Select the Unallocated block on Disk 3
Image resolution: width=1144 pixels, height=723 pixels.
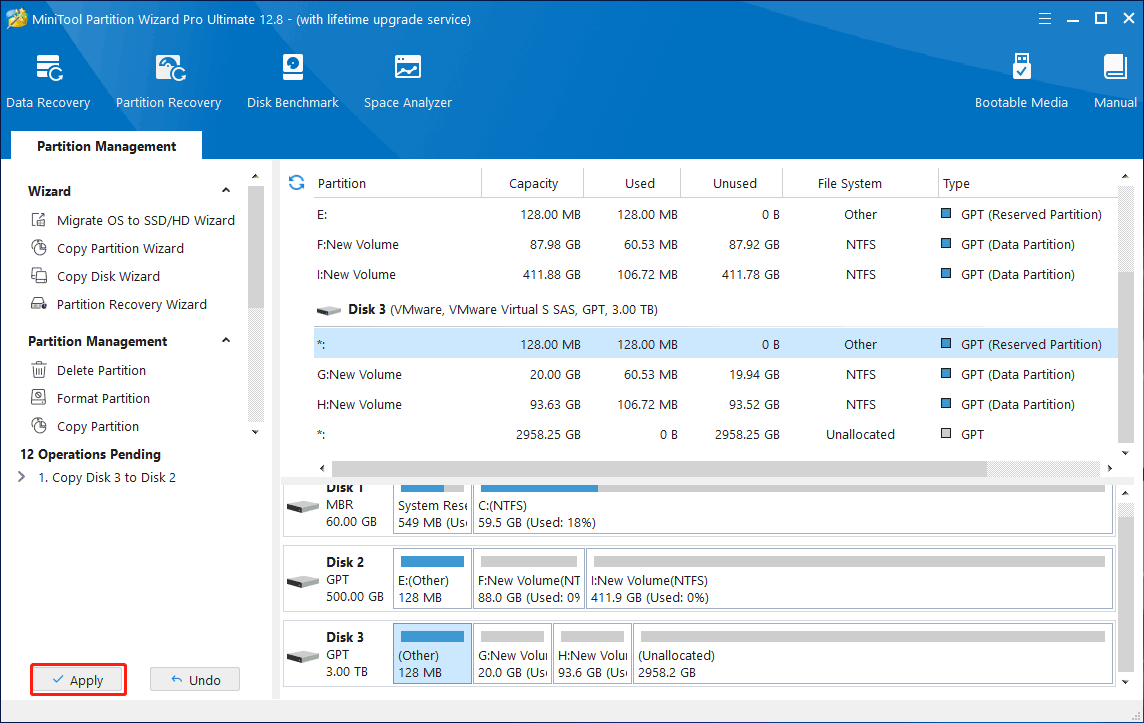coord(873,654)
